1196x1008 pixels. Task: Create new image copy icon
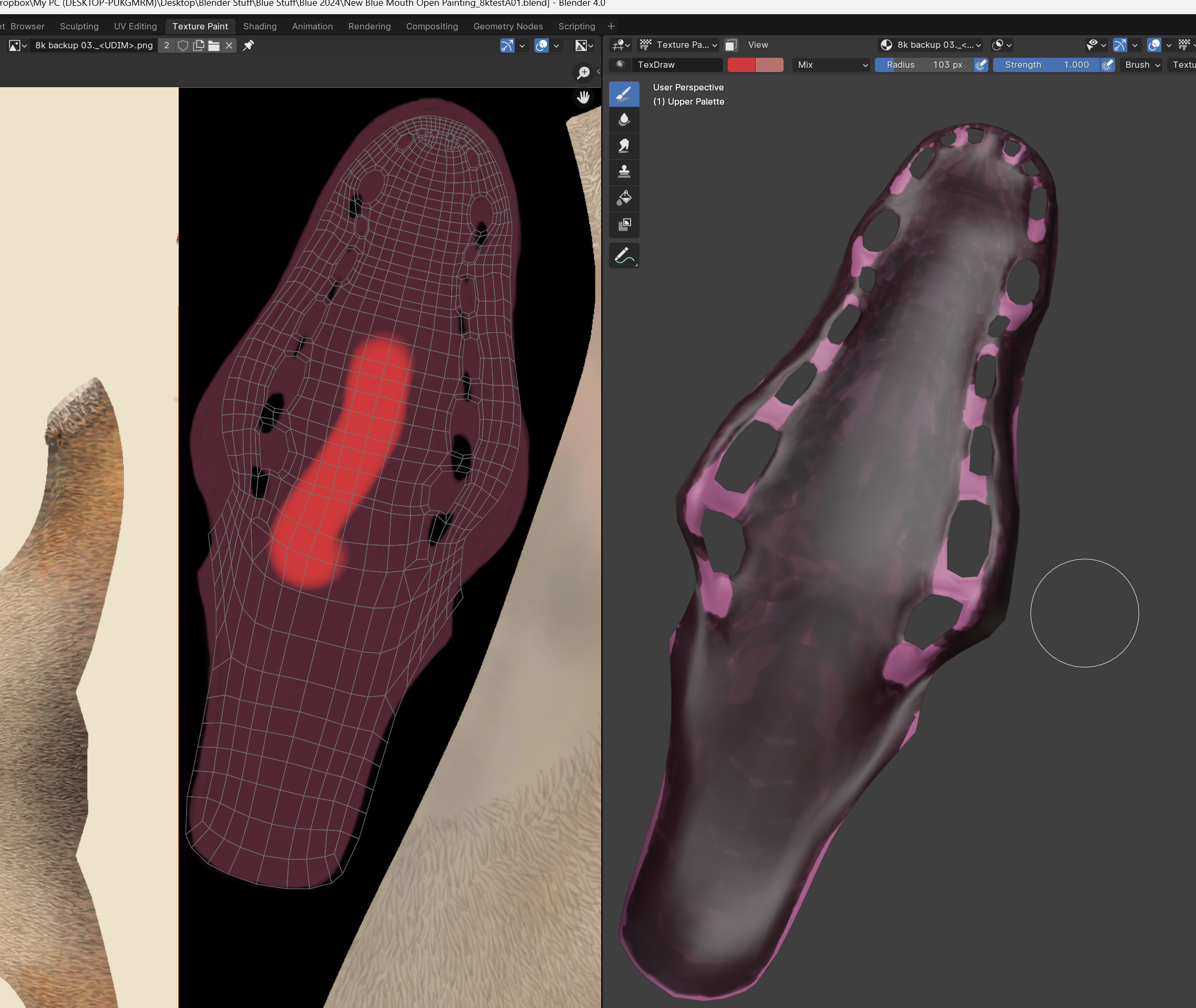[198, 46]
